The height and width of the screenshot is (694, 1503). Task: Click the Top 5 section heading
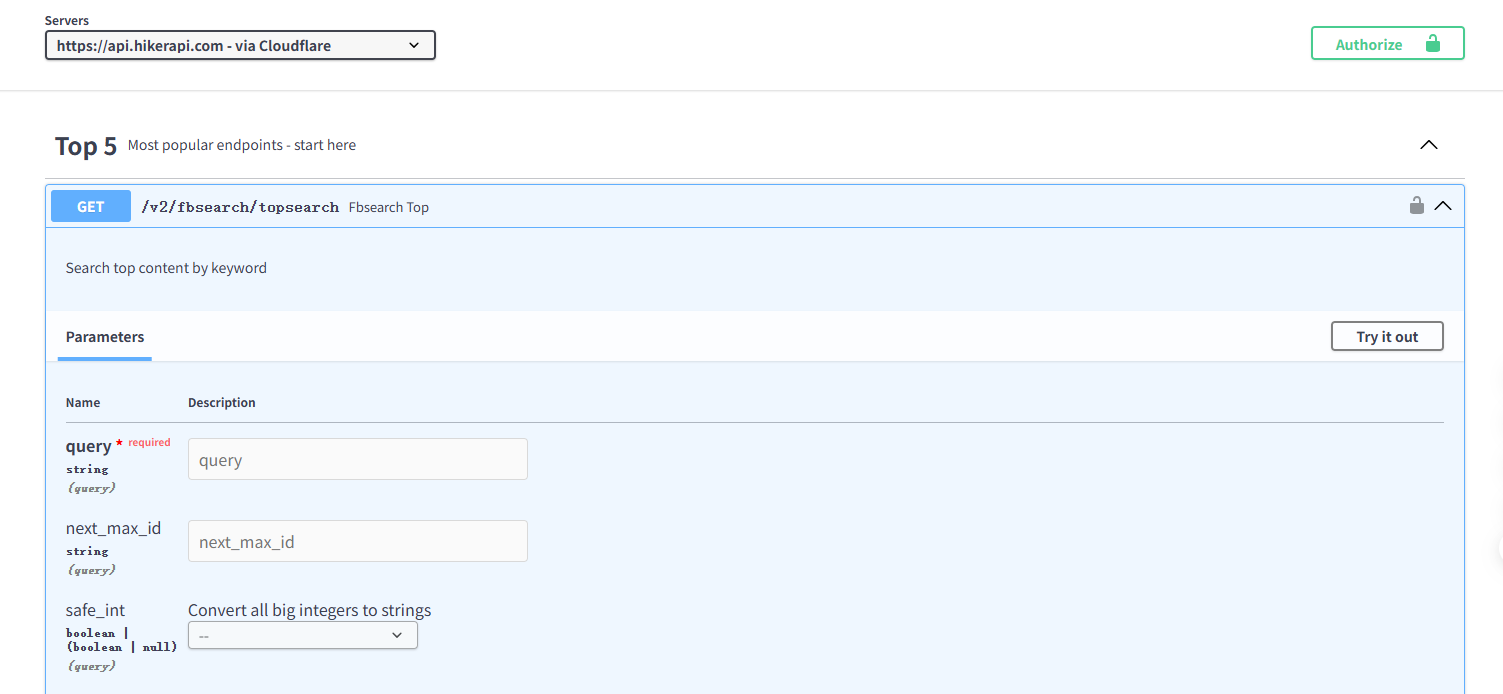point(86,146)
